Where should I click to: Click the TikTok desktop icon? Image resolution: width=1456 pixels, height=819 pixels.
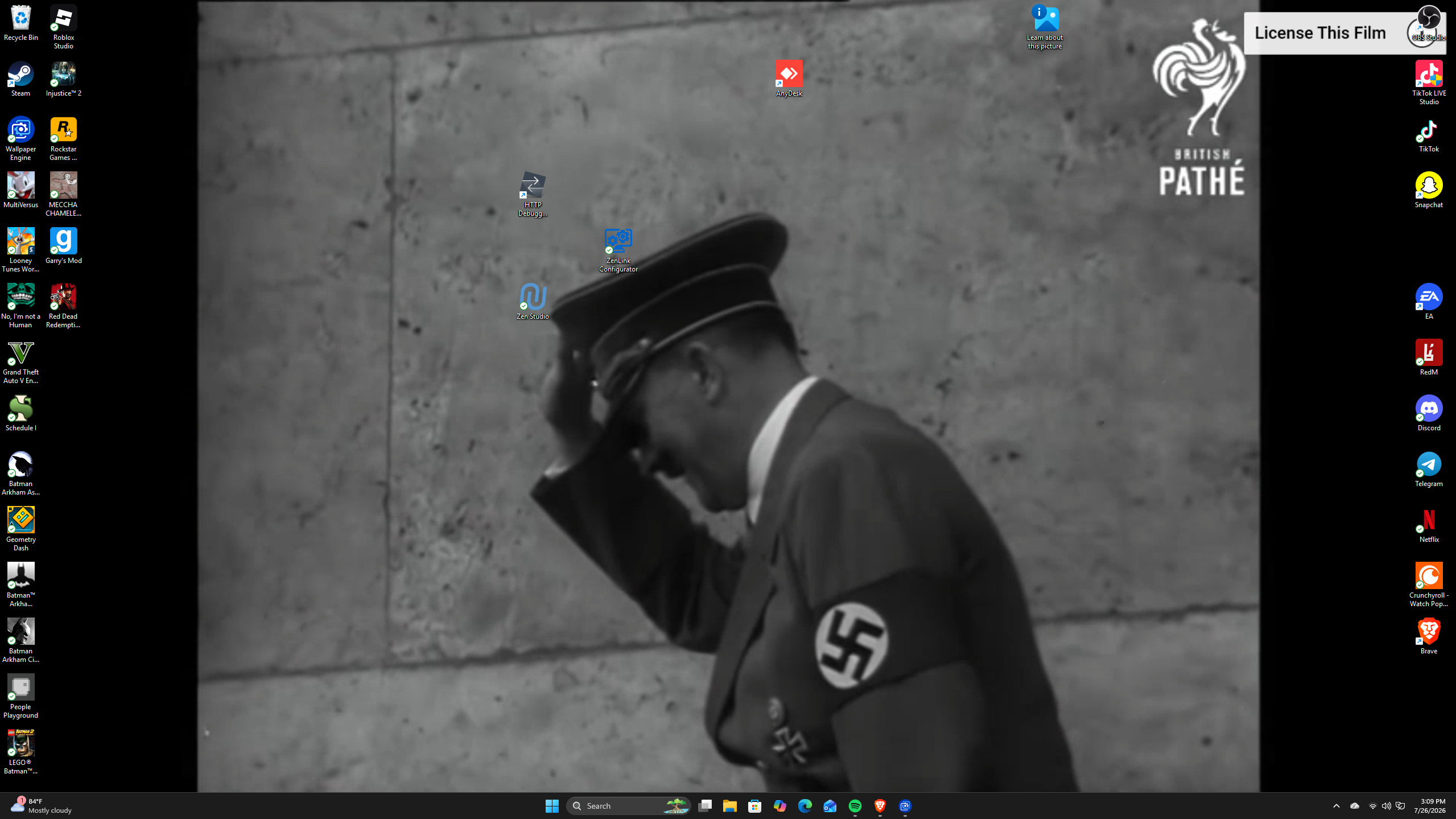(1428, 135)
